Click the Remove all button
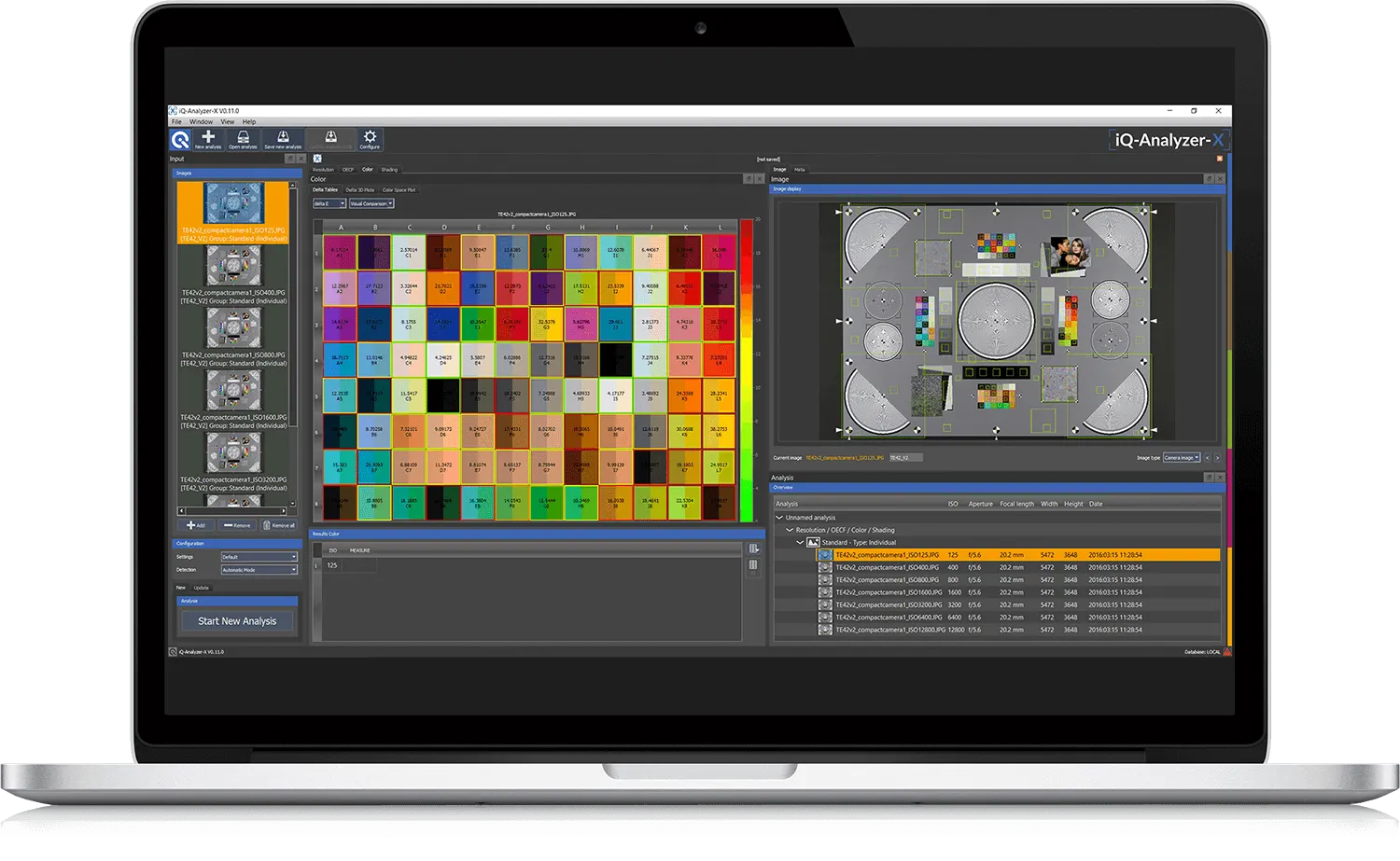1400x861 pixels. click(279, 525)
